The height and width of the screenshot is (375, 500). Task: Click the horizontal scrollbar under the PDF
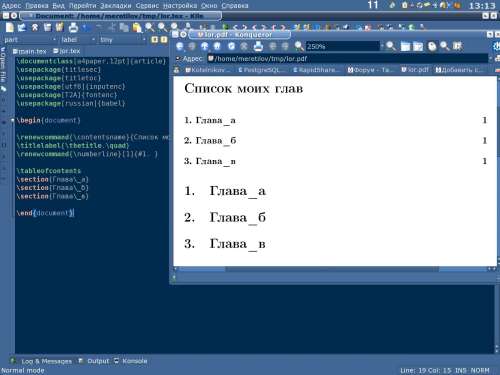[x=332, y=269]
